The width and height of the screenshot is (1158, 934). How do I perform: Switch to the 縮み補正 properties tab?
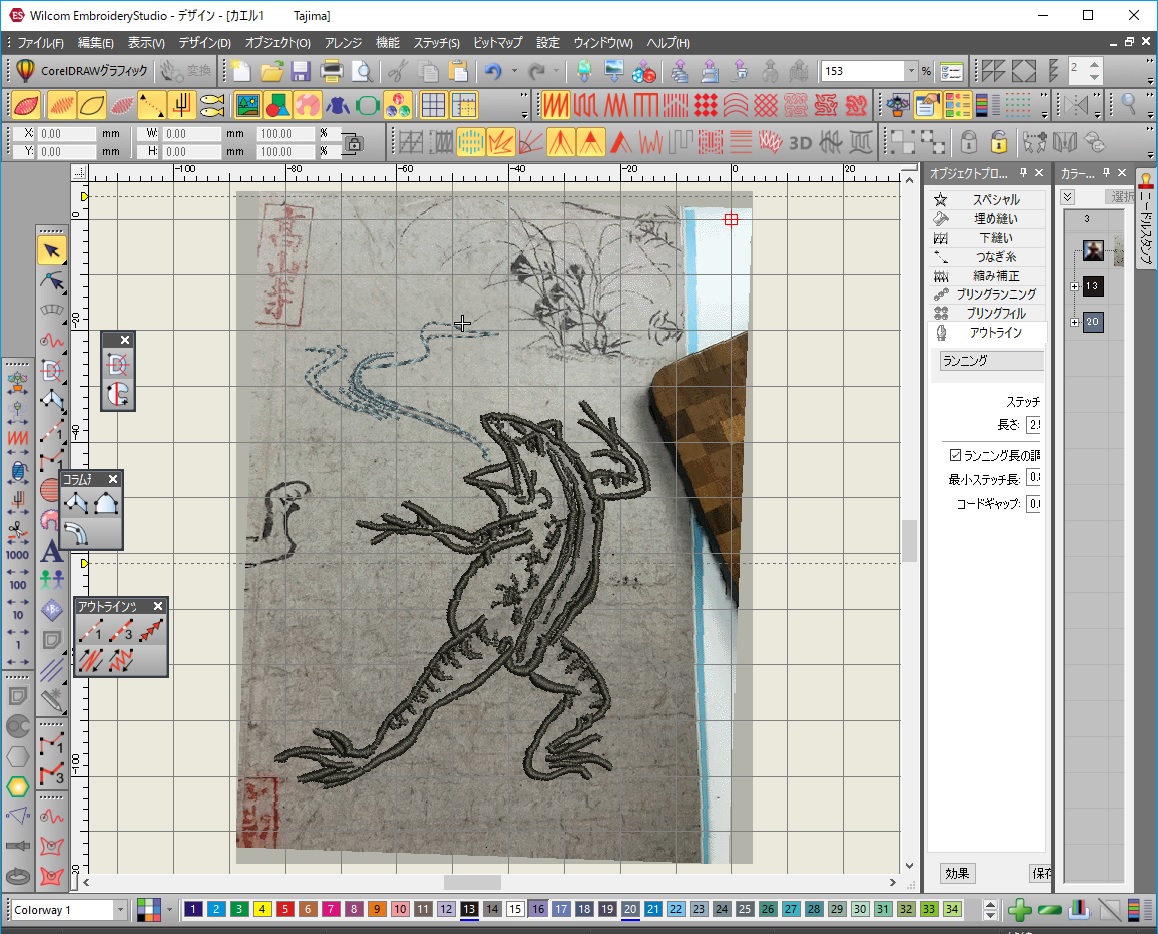click(x=988, y=275)
